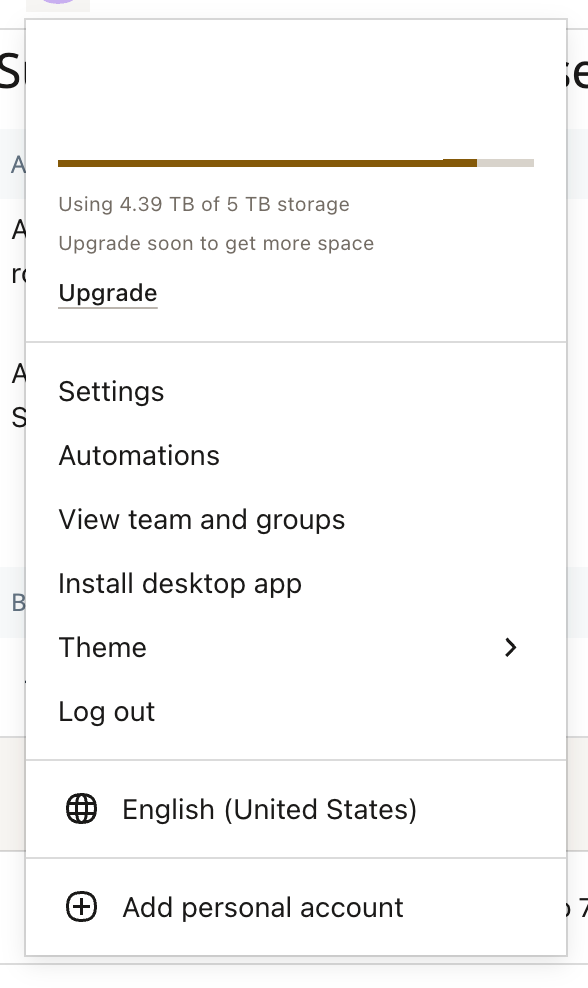The width and height of the screenshot is (588, 988).
Task: Click the storage usage text
Action: point(205,204)
